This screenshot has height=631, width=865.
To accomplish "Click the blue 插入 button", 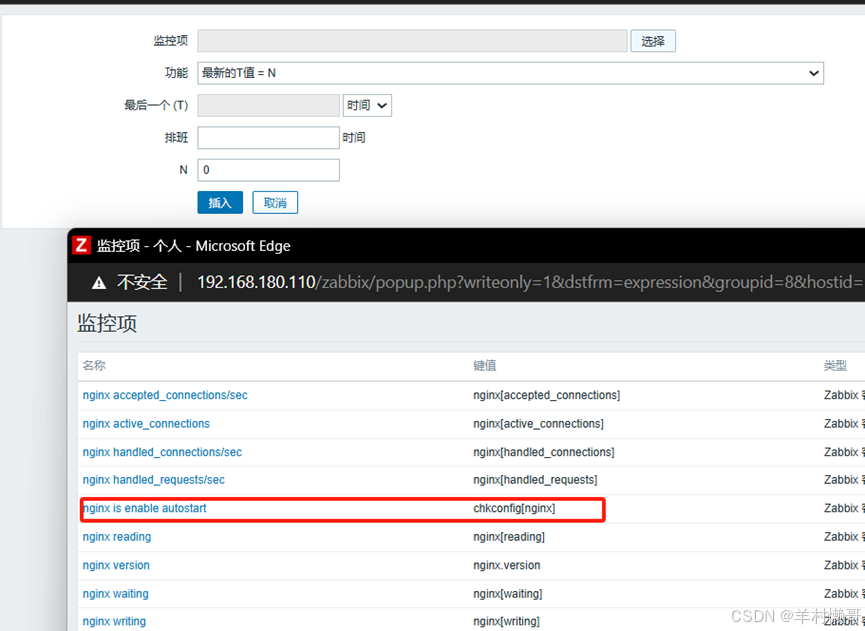I will tap(220, 202).
